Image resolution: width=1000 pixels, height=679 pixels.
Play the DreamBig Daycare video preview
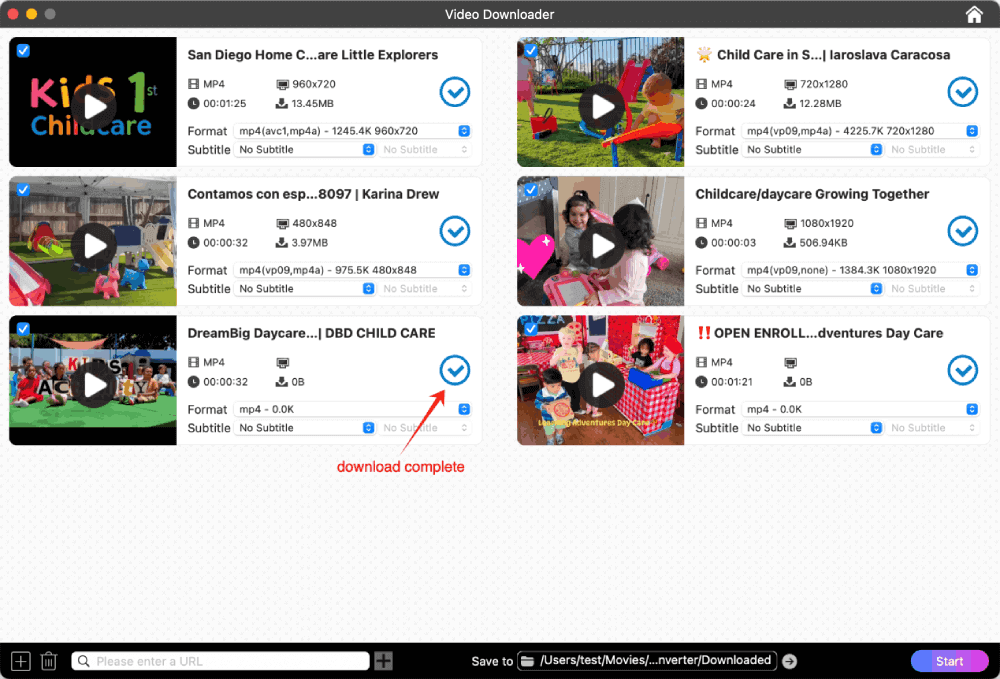pos(92,380)
